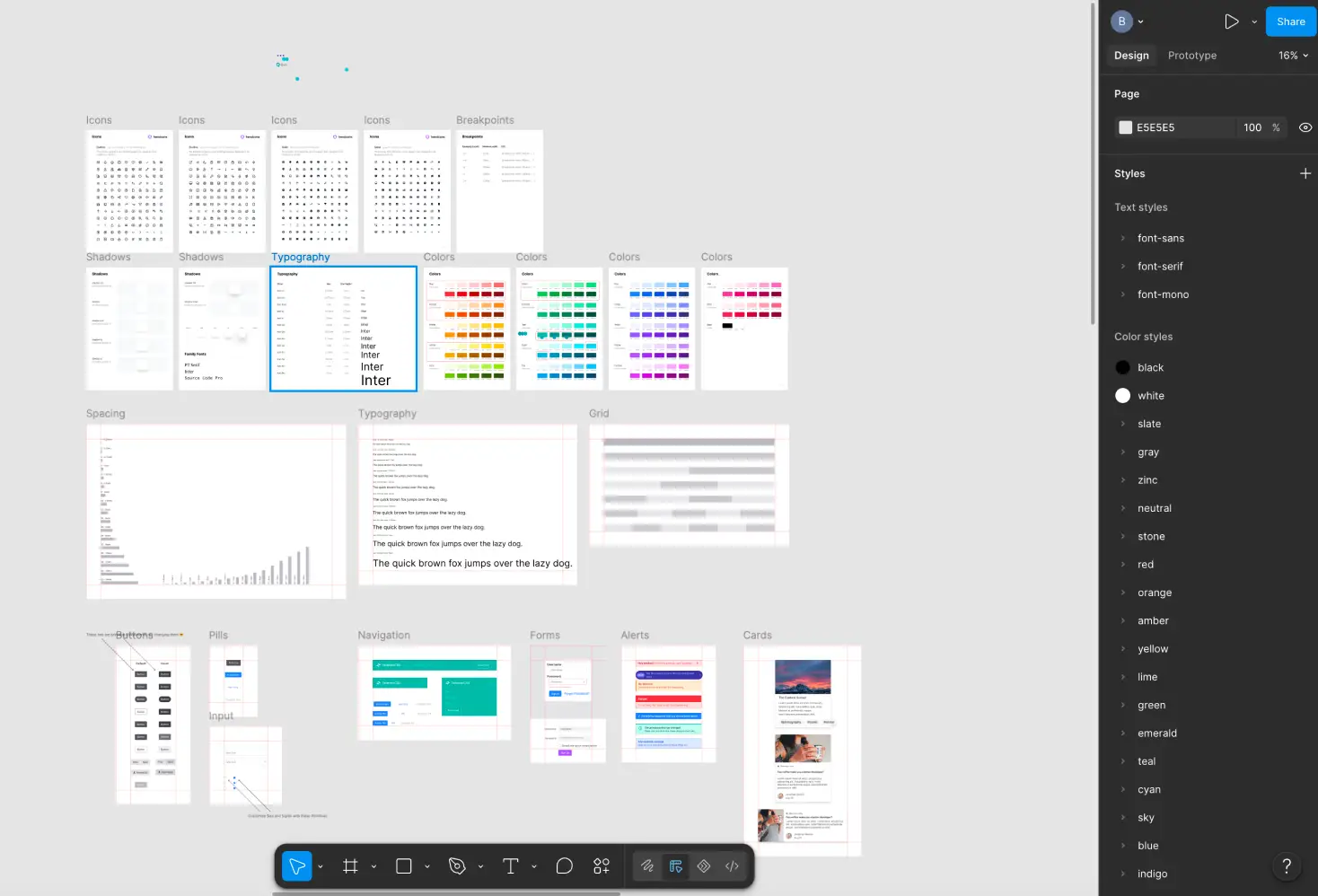Select the Move tool in the toolbar

coord(297,866)
